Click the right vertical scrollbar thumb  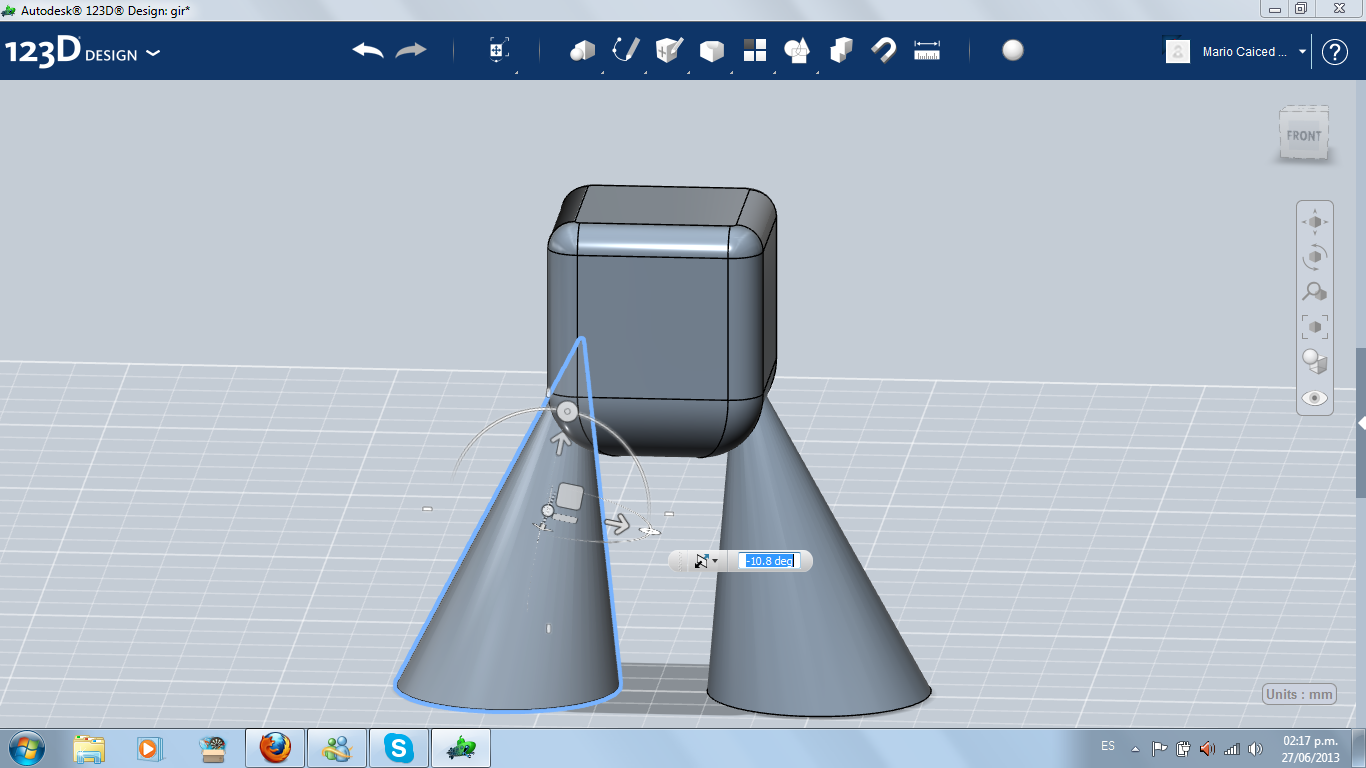(x=1360, y=422)
